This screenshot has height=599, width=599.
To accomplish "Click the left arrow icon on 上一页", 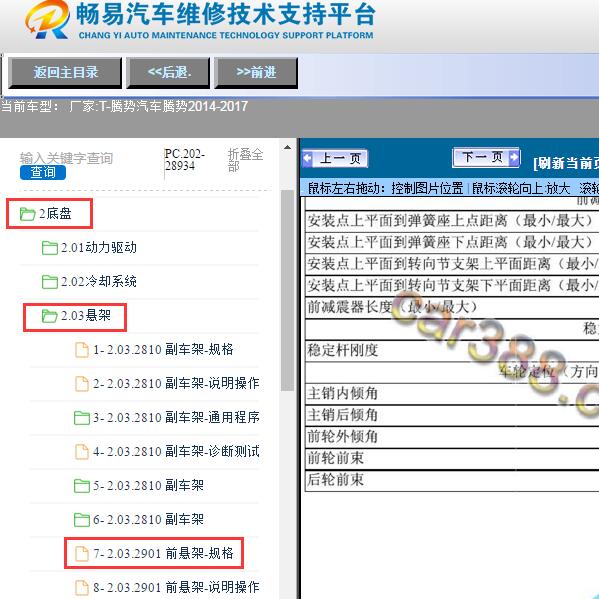I will (x=308, y=158).
